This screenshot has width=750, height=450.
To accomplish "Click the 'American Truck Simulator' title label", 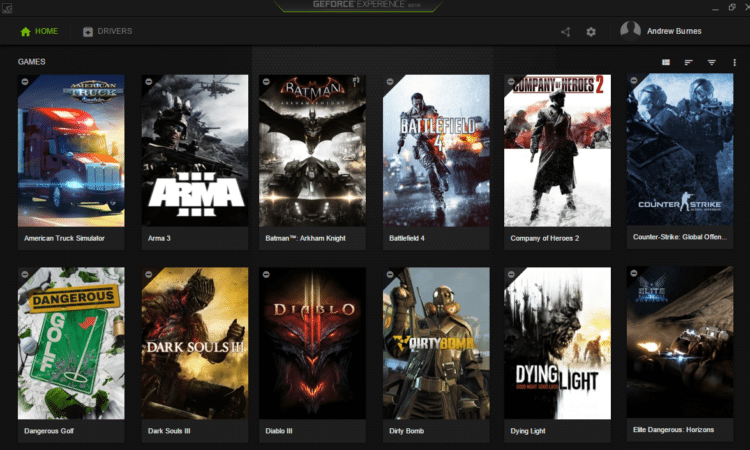I will coord(65,238).
